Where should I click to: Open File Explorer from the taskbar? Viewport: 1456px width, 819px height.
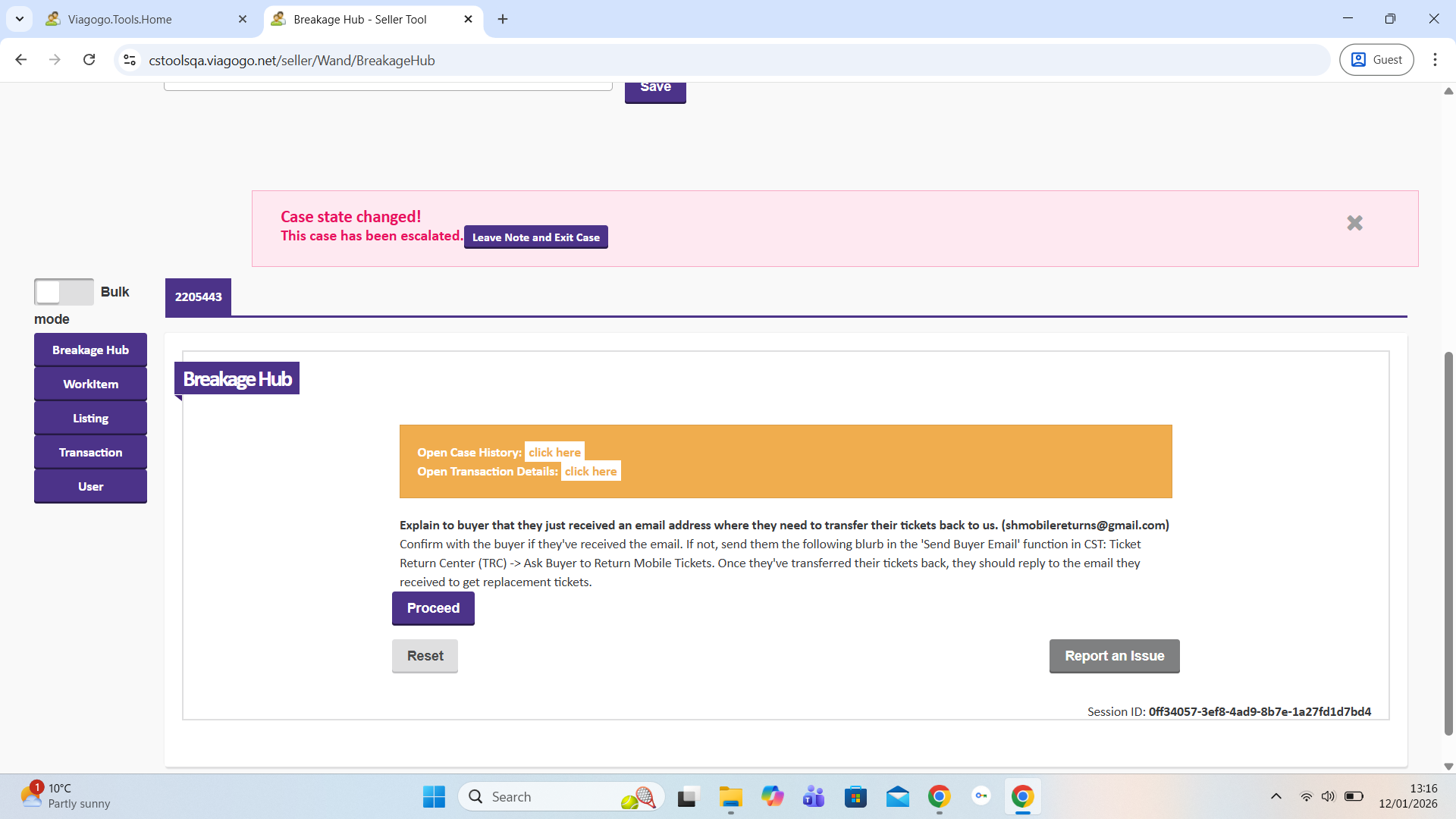(x=730, y=796)
